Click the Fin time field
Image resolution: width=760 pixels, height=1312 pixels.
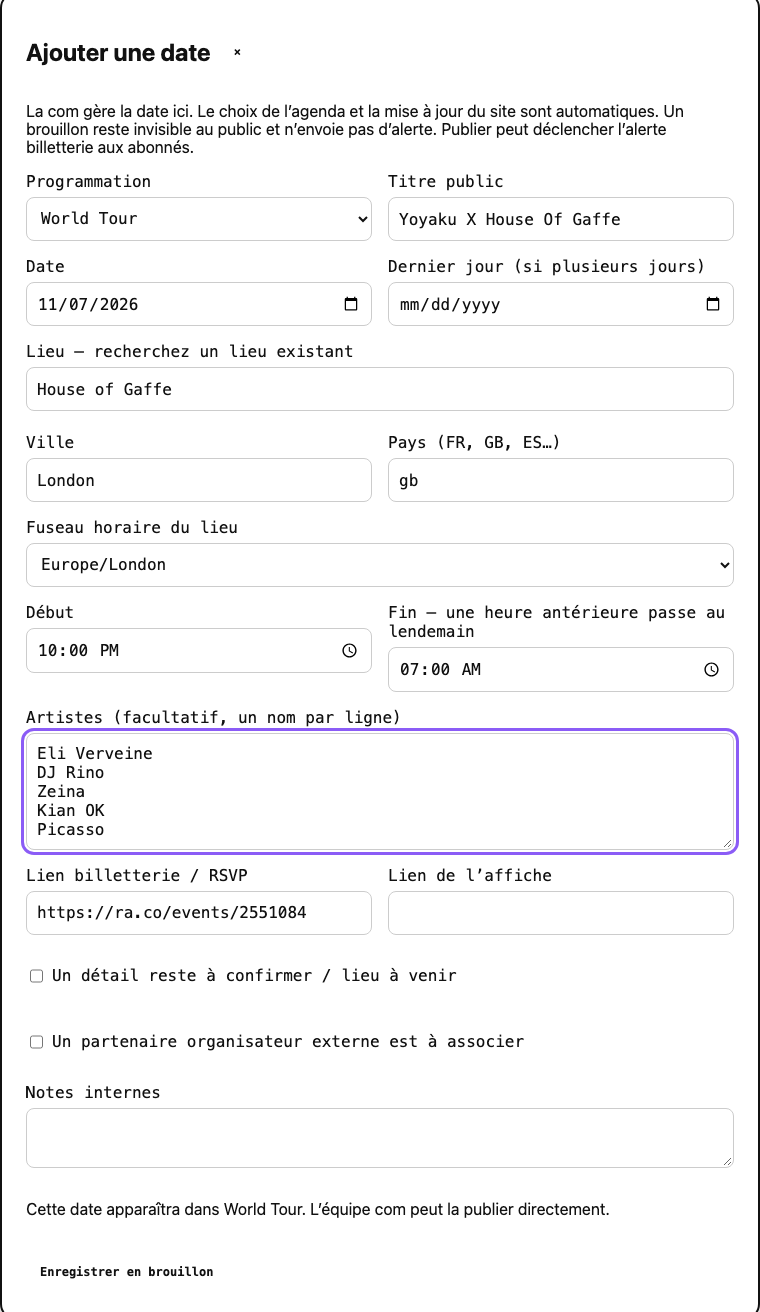(561, 670)
